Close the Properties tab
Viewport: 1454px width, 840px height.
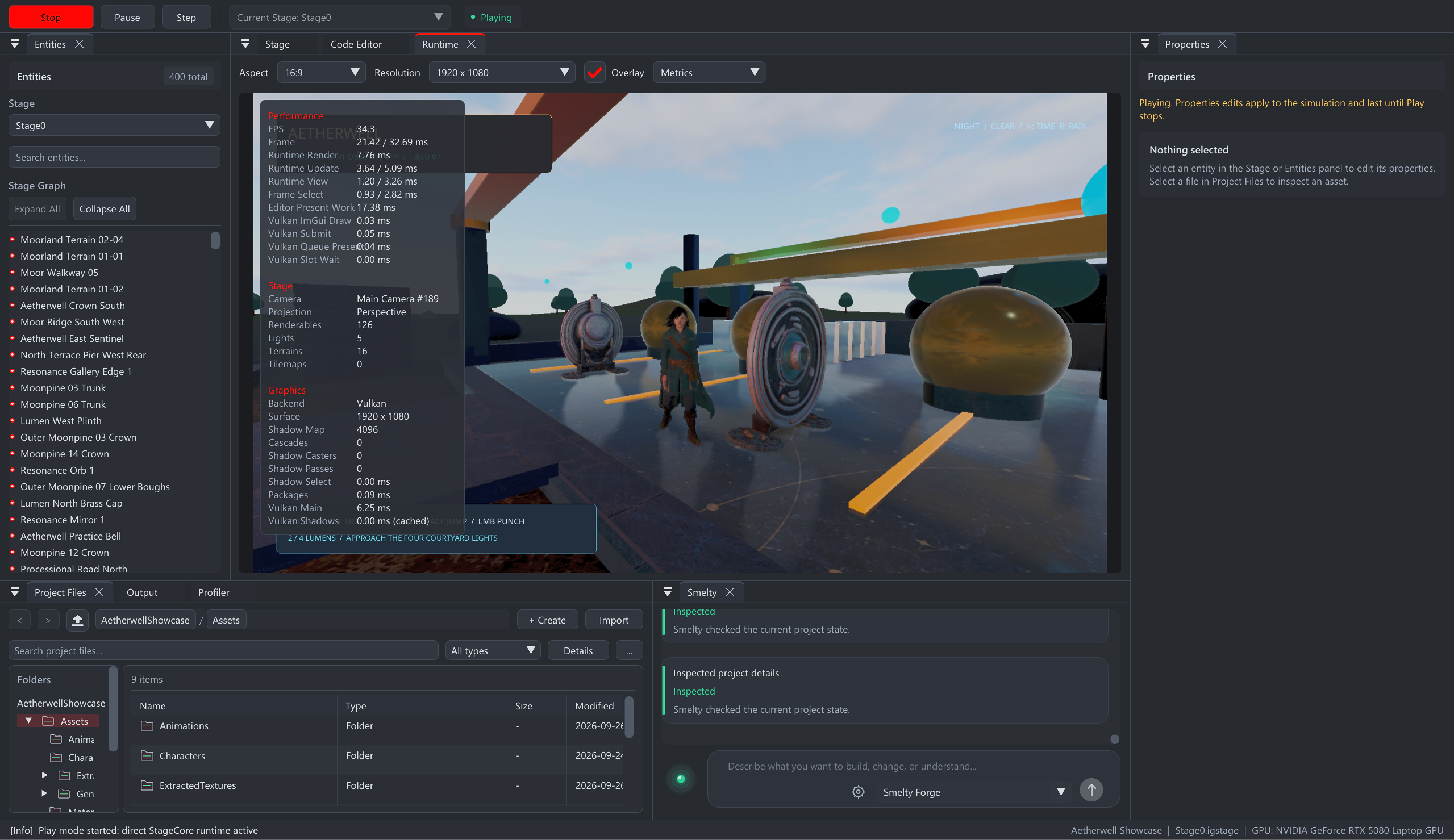(1222, 44)
